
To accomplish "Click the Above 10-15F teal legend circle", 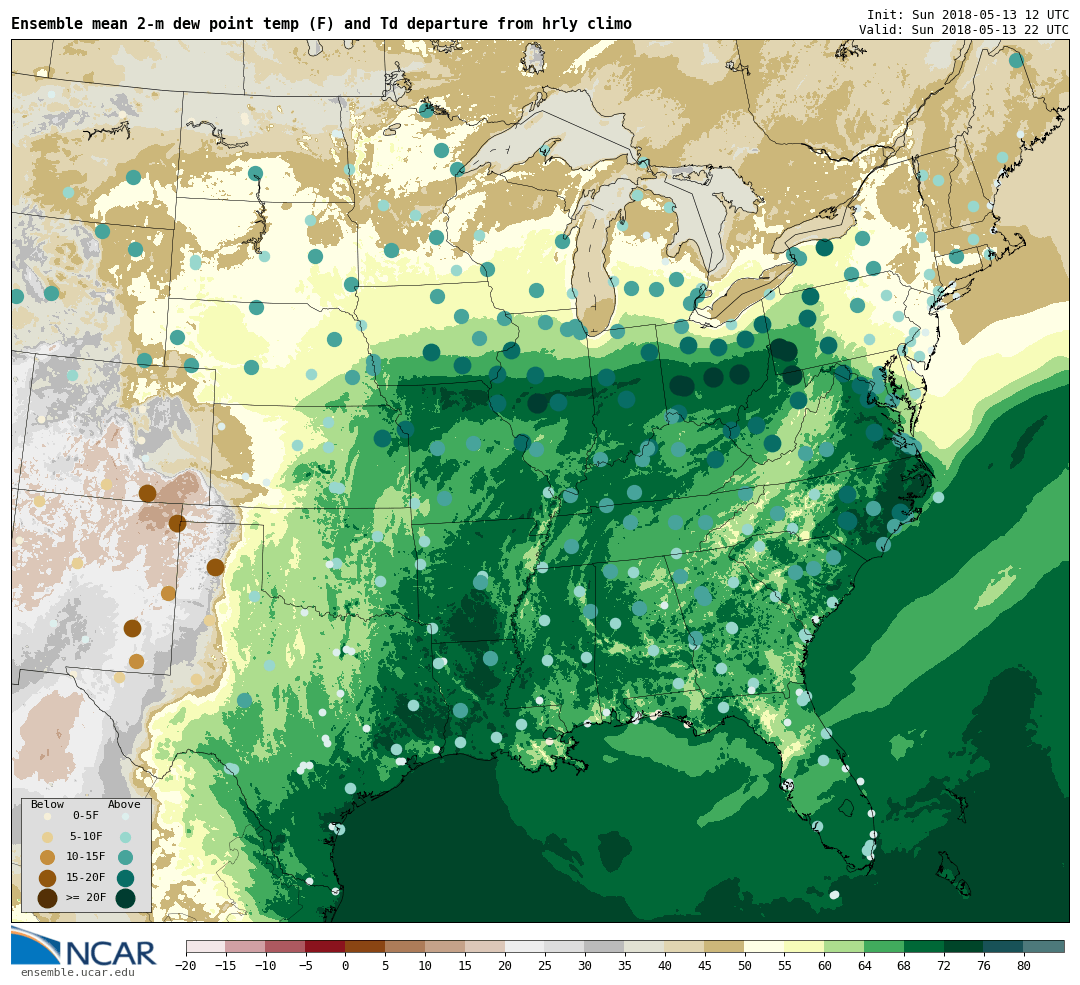I will pos(125,858).
